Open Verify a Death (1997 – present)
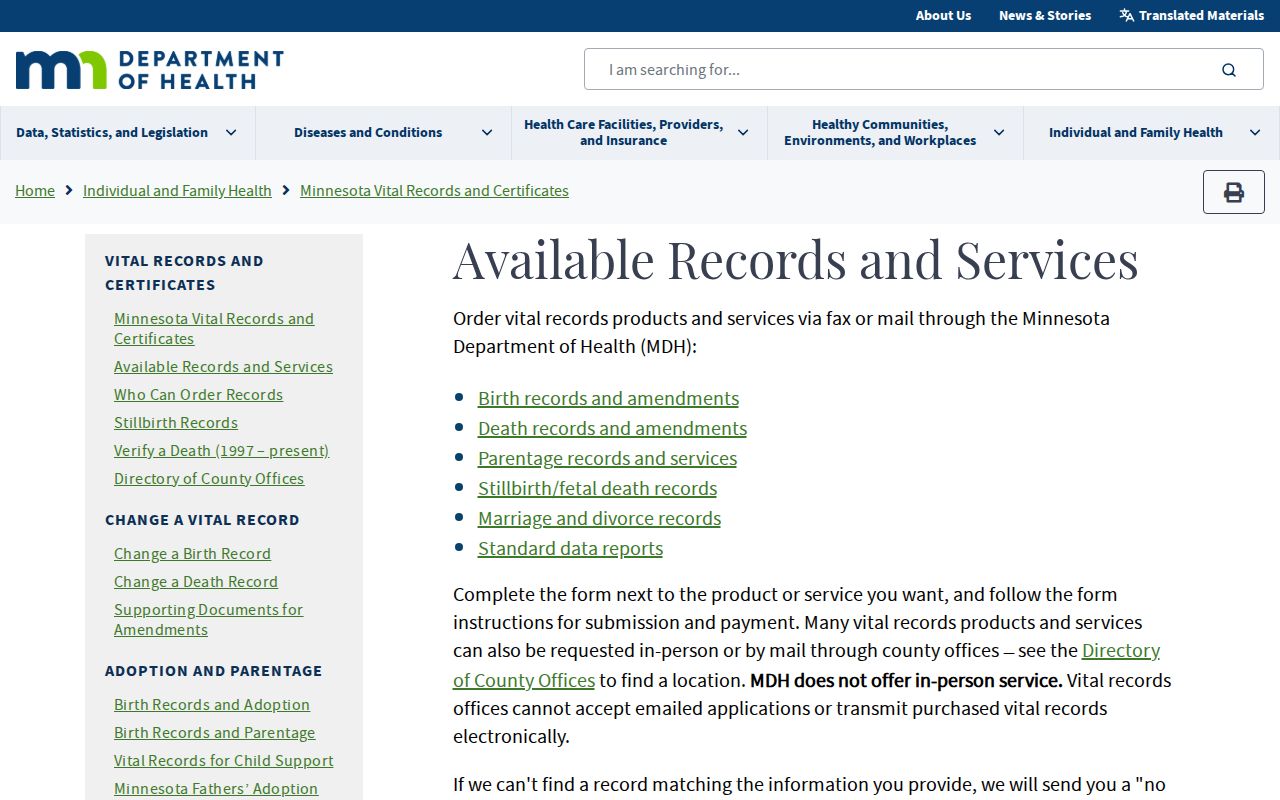Screen dimensions: 1280x800 pos(221,451)
